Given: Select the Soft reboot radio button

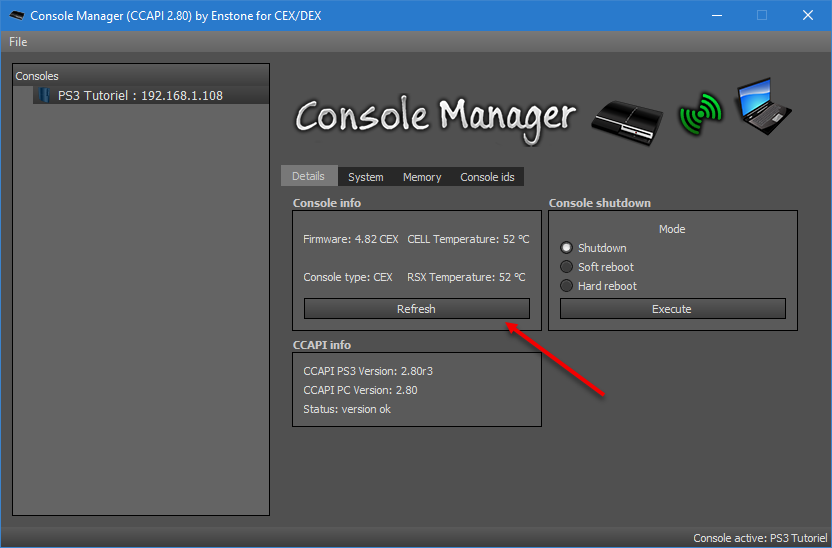Looking at the screenshot, I should 566,266.
